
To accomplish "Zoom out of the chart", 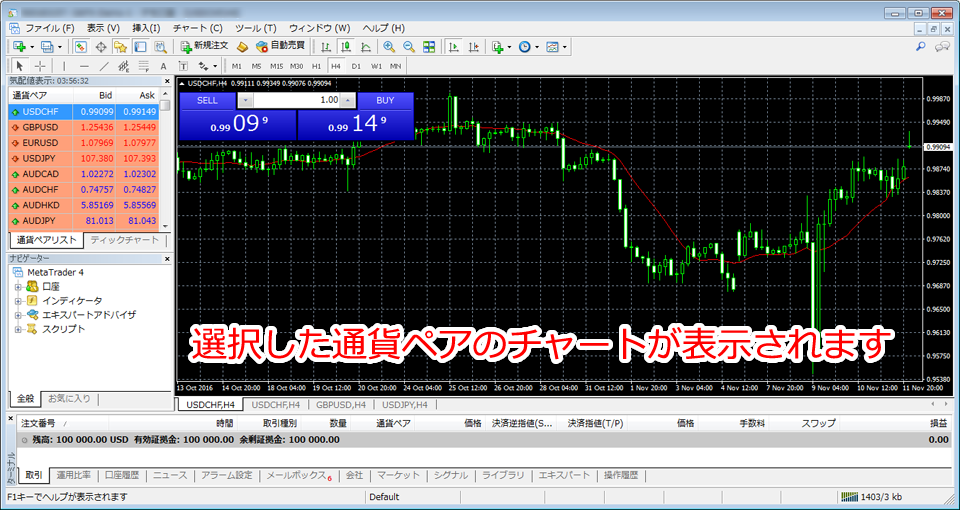I will pyautogui.click(x=409, y=47).
